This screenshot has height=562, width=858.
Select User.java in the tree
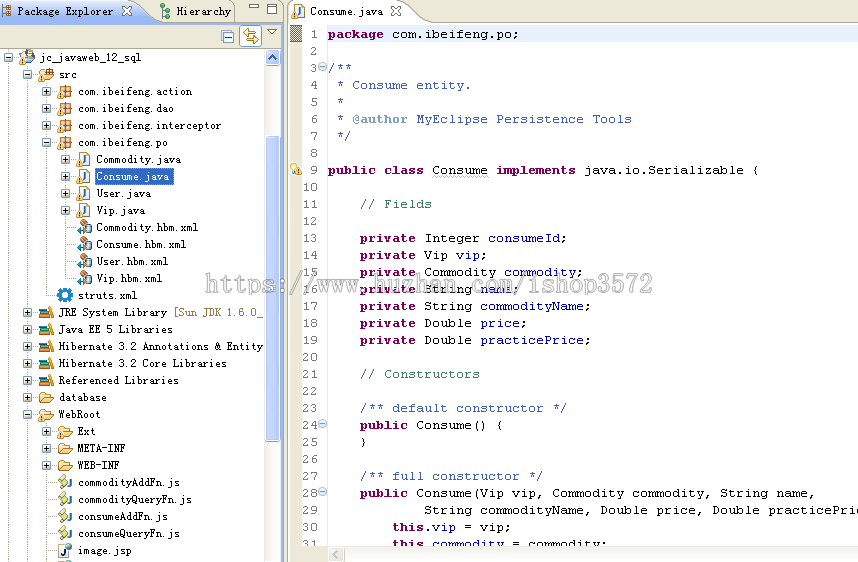click(124, 193)
